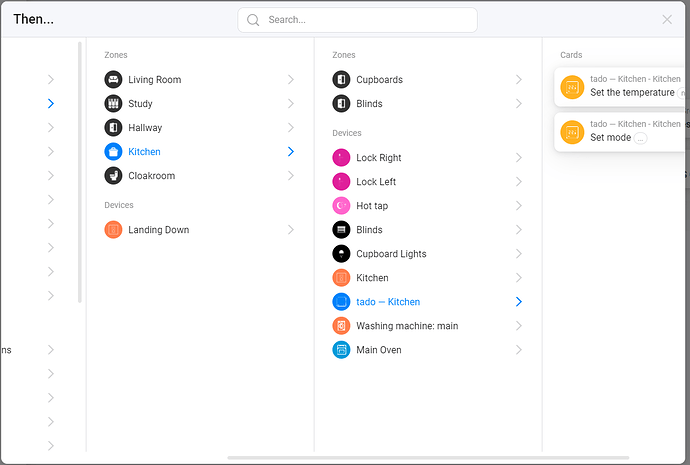690x465 pixels.
Task: Click the Living Room sofa icon
Action: (113, 80)
